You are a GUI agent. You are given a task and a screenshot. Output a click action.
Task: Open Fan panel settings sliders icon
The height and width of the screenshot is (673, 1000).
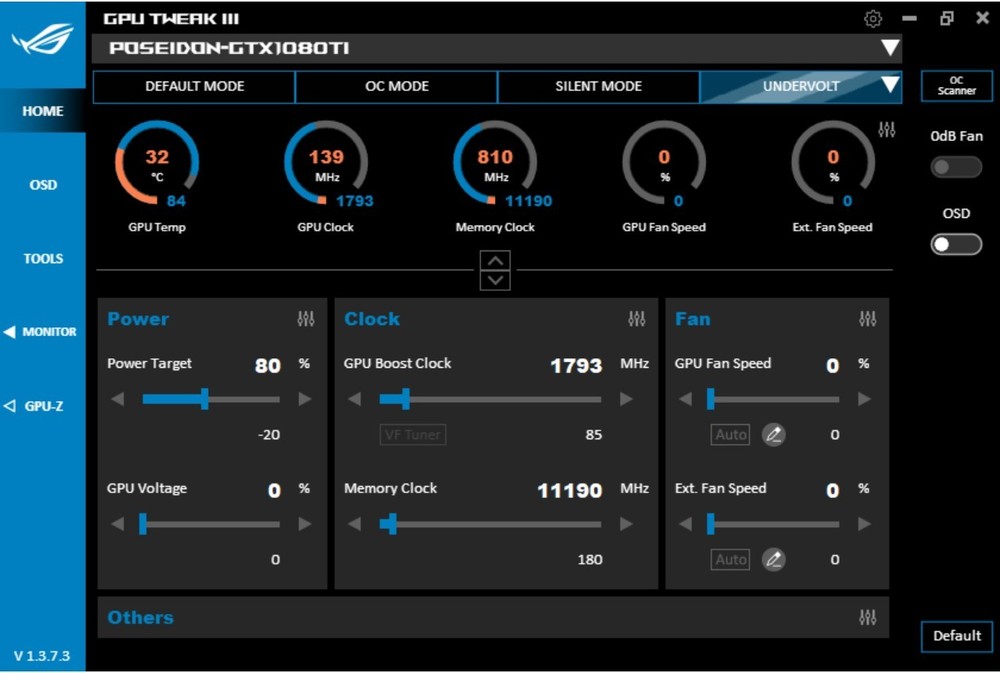(868, 318)
